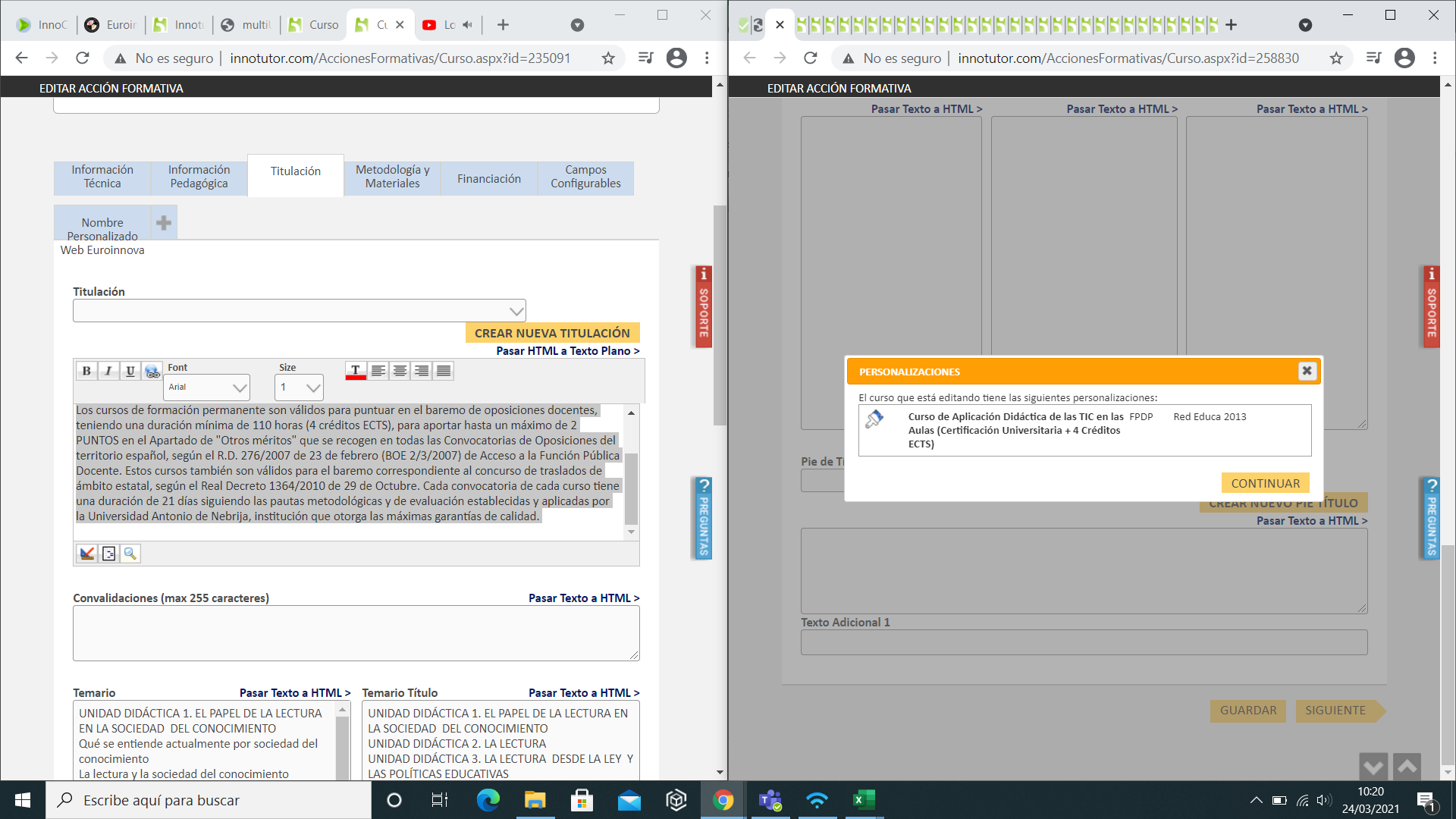1456x819 pixels.
Task: Add a new personalization with plus icon
Action: pyautogui.click(x=164, y=223)
